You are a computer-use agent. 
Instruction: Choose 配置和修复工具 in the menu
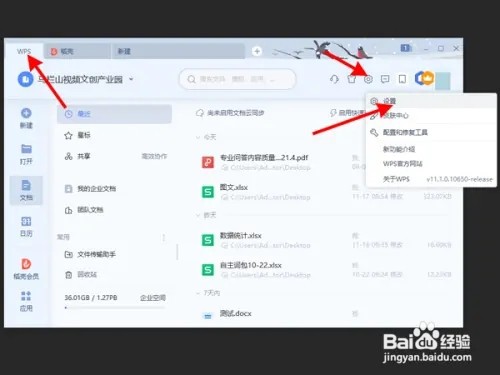click(431, 133)
